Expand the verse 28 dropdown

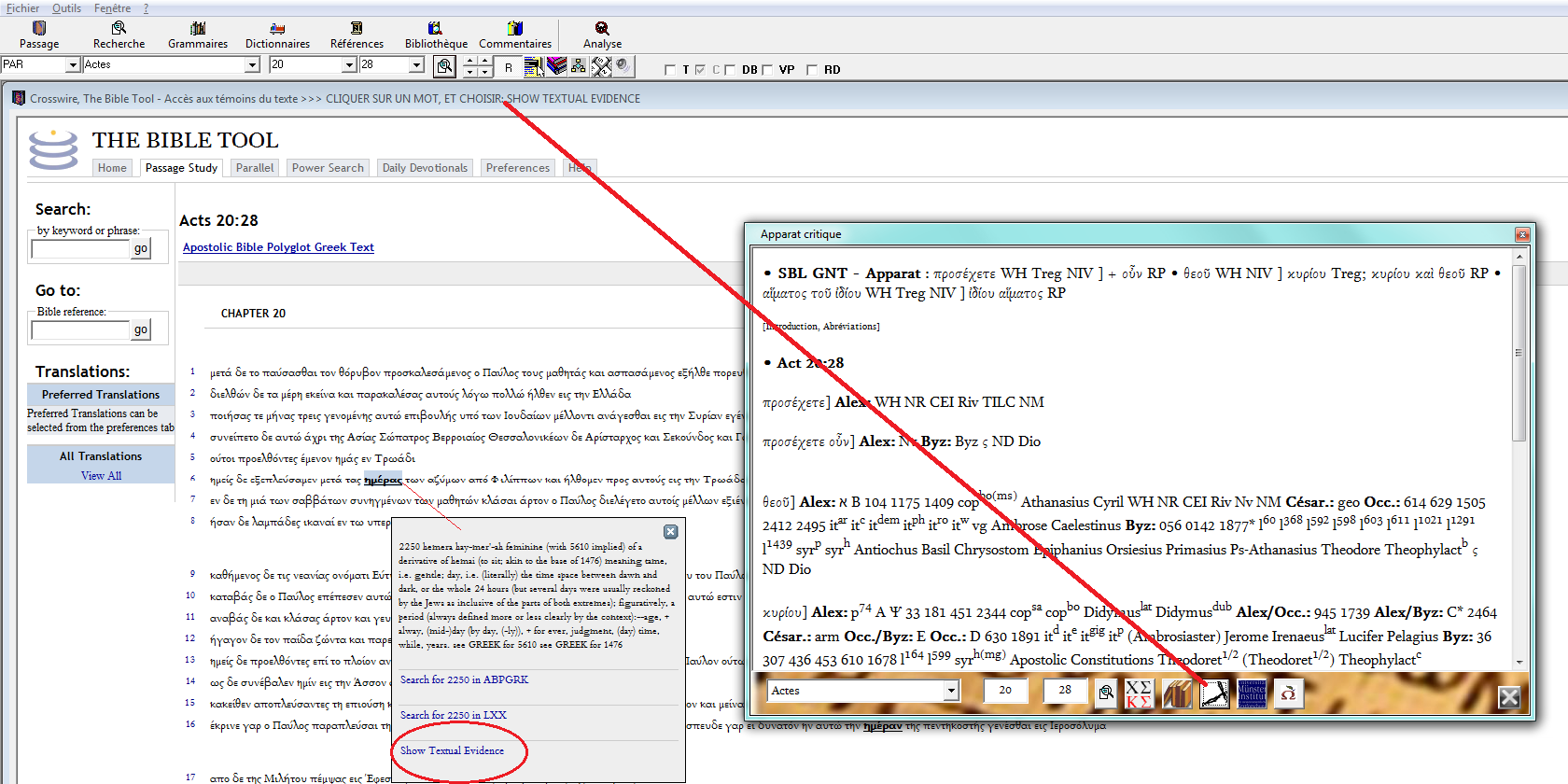(416, 64)
